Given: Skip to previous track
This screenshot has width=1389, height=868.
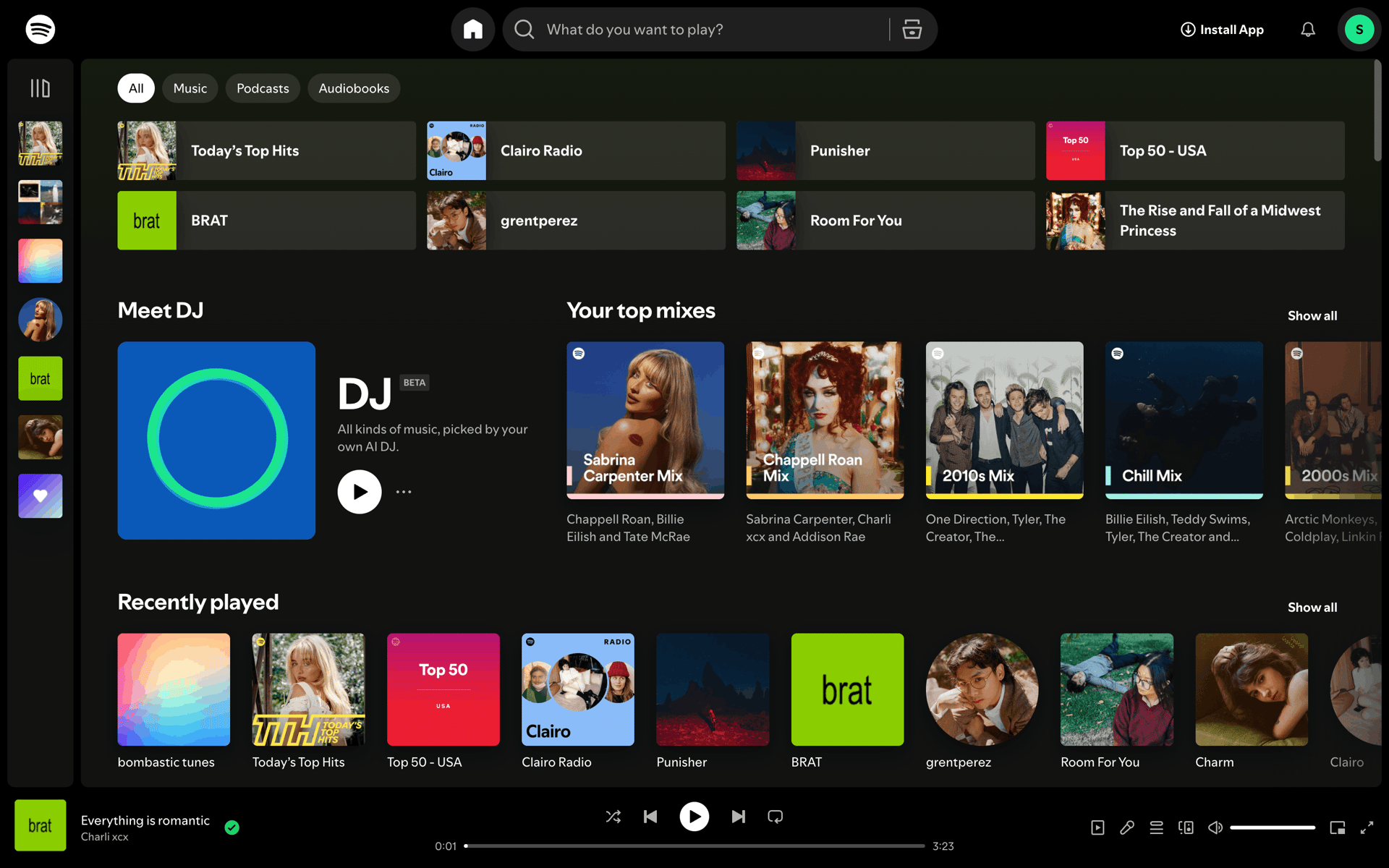Looking at the screenshot, I should pyautogui.click(x=650, y=817).
